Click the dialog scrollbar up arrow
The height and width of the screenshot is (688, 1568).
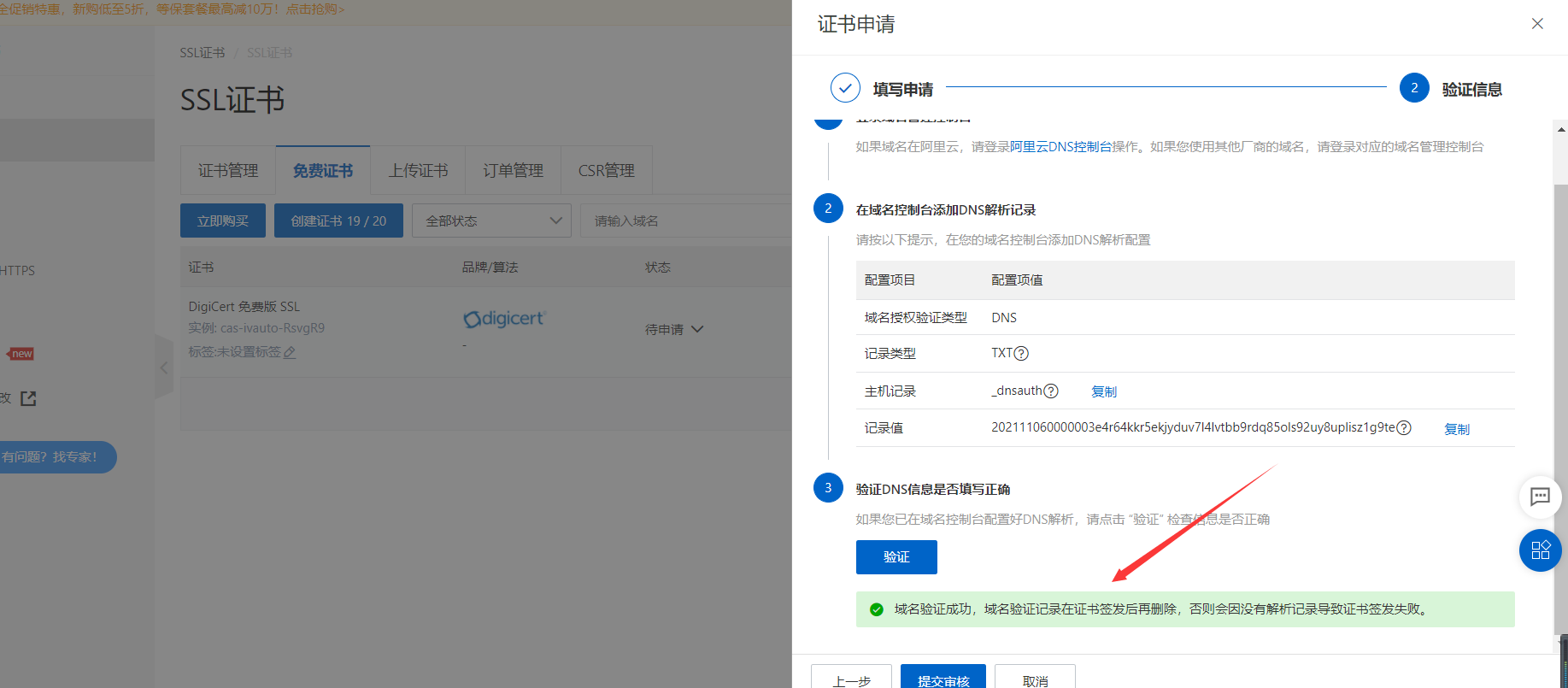pyautogui.click(x=1561, y=130)
